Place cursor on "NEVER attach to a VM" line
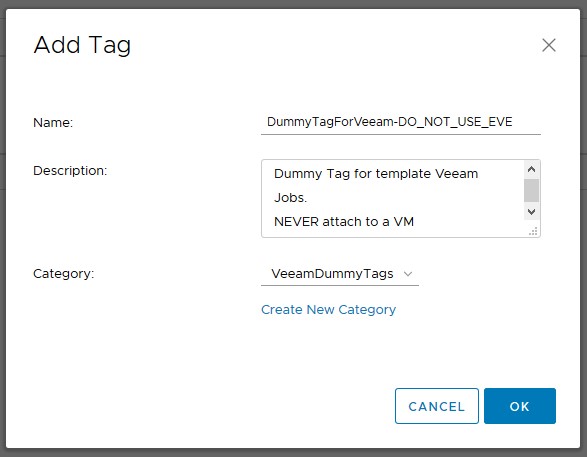 click(344, 222)
